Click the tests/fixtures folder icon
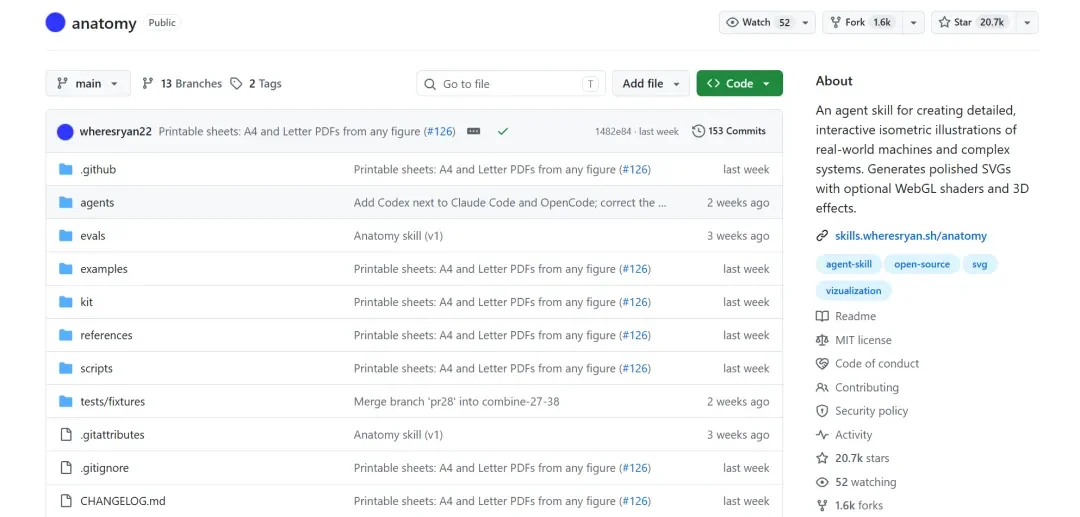The width and height of the screenshot is (1080, 517). tap(65, 401)
